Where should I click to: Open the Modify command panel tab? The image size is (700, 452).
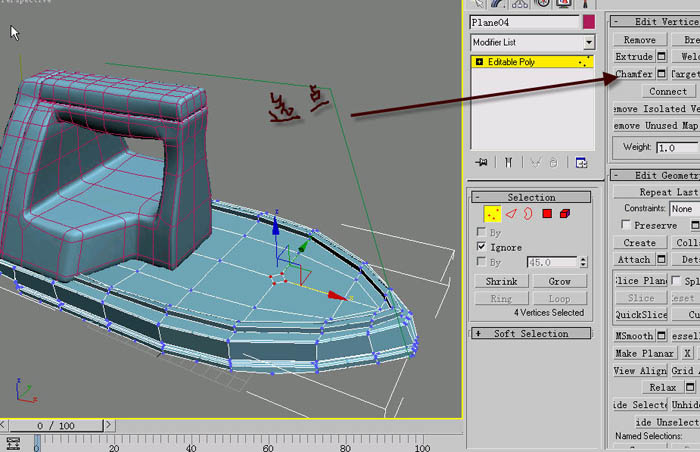(498, 4)
